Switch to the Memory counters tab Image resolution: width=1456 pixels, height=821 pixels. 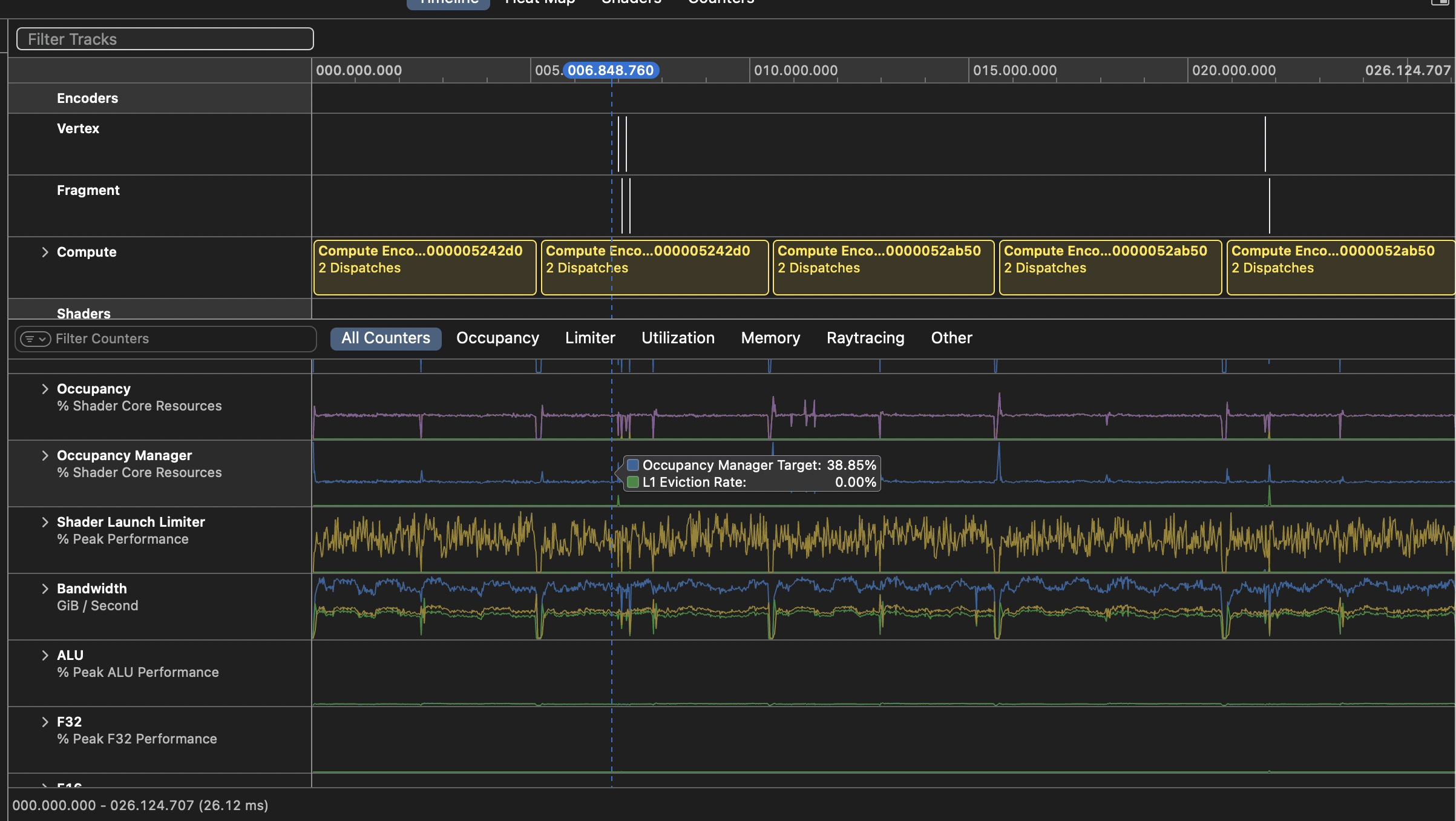click(770, 338)
